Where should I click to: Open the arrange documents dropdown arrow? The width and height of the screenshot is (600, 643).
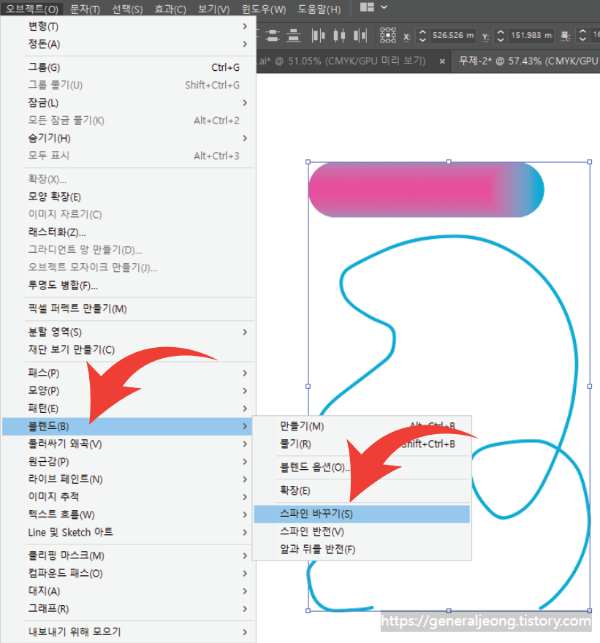click(x=384, y=7)
